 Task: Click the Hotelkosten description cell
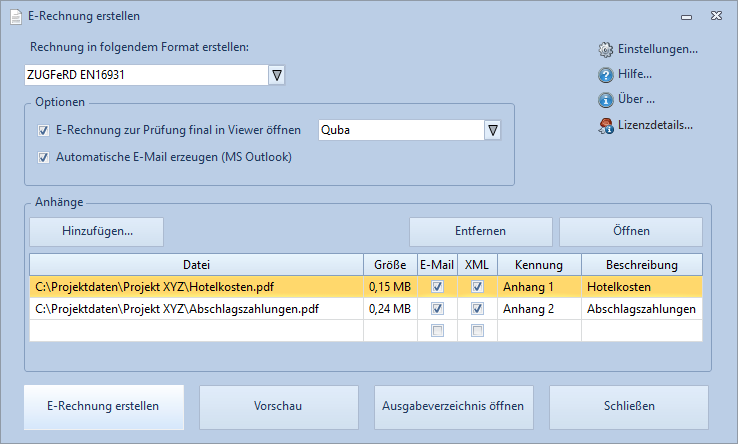click(642, 286)
